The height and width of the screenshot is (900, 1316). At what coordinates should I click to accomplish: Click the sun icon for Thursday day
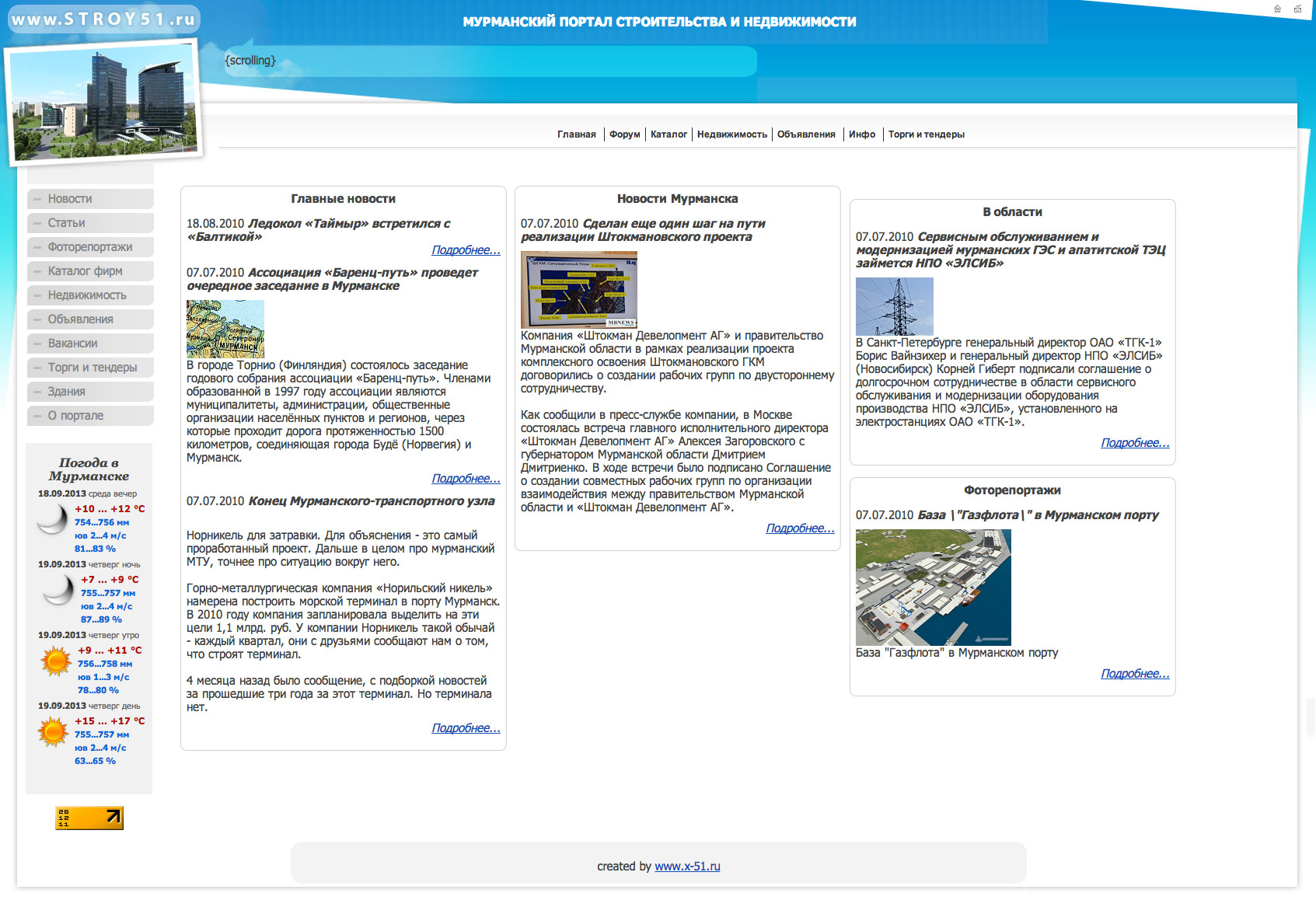(54, 732)
